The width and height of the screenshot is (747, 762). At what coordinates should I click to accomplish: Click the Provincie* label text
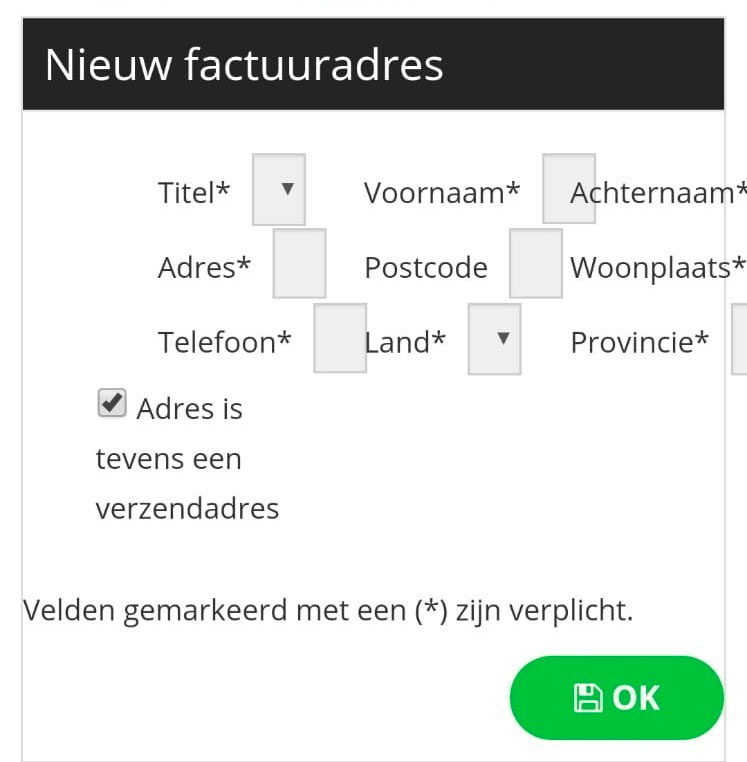pos(639,343)
